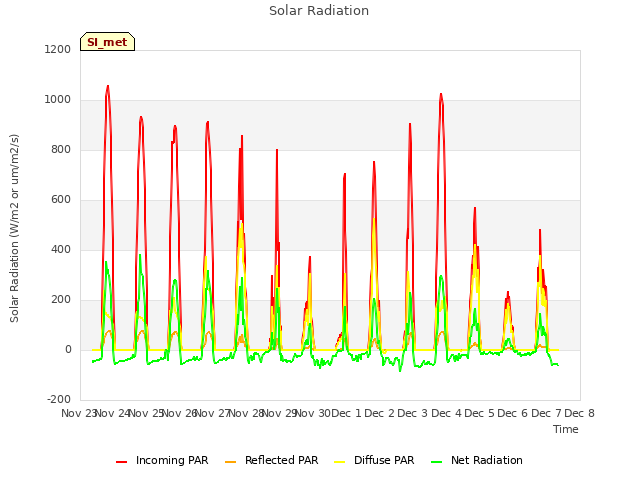640x480 pixels.
Task: Click the -200 y-axis tick label
Action: click(x=59, y=400)
